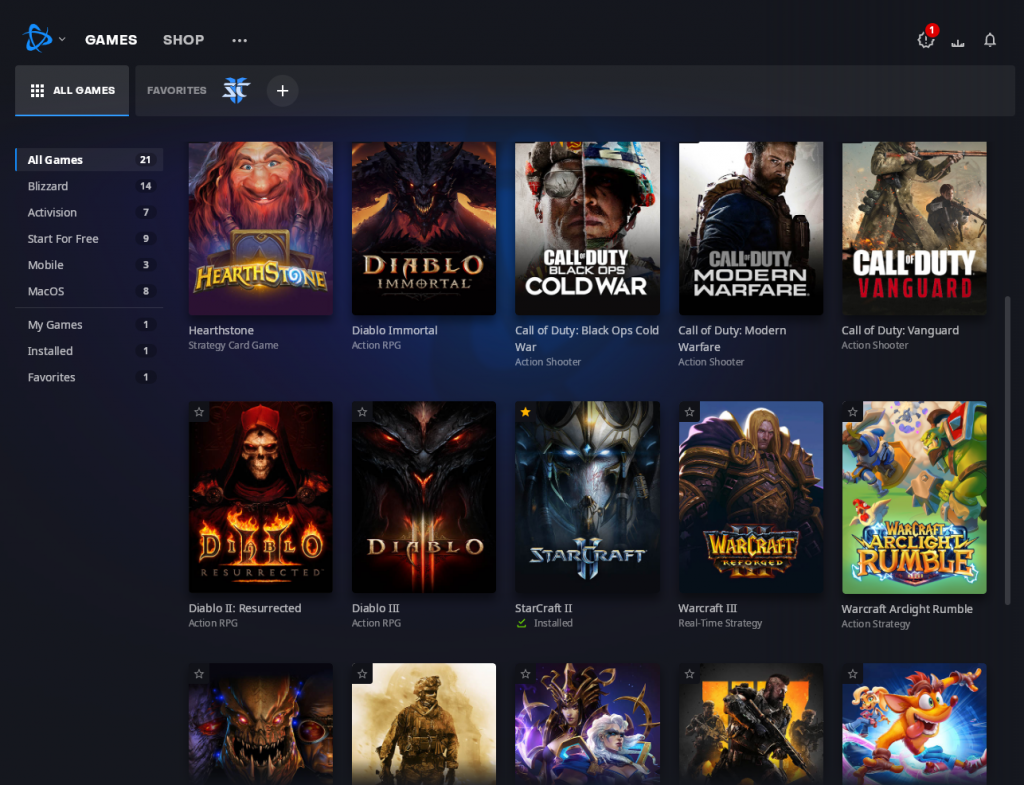Toggle the star on the purple fantasy heroes cover

pos(526,674)
